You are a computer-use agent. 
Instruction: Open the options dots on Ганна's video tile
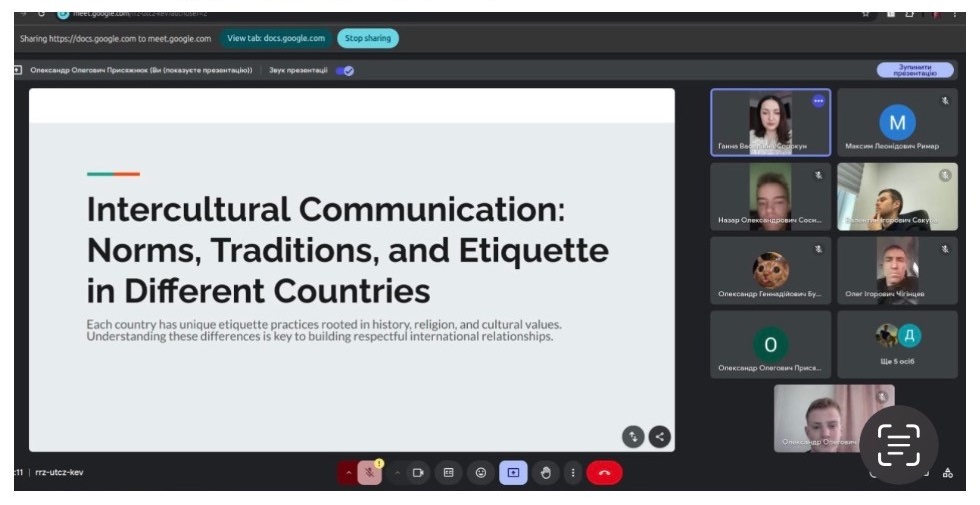(818, 101)
